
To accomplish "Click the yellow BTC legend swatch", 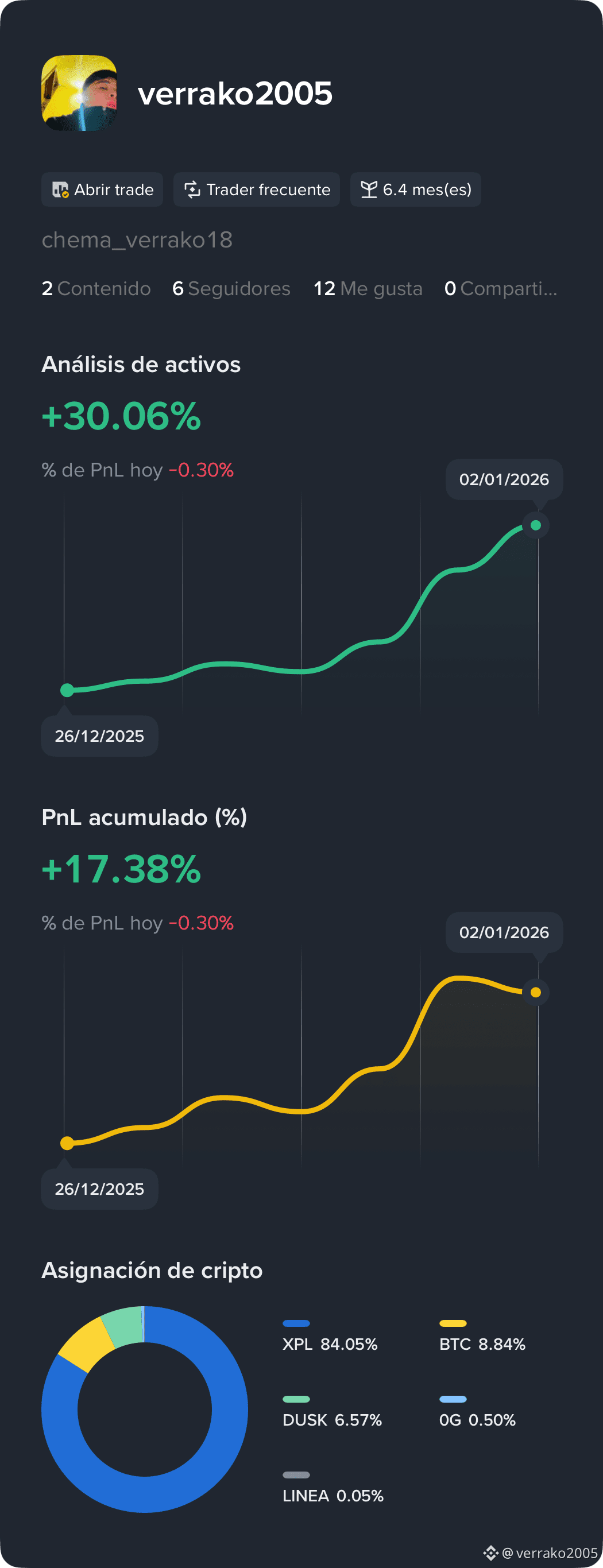I will point(453,1323).
